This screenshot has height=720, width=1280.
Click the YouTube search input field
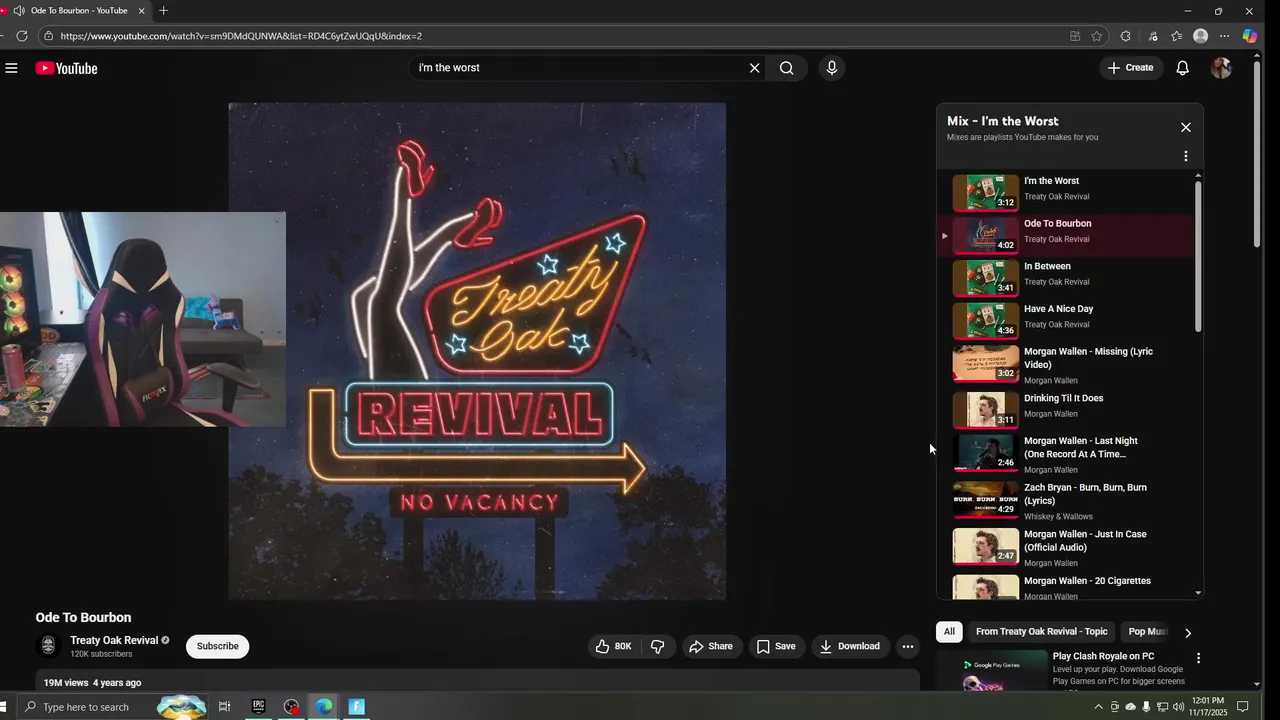click(578, 68)
